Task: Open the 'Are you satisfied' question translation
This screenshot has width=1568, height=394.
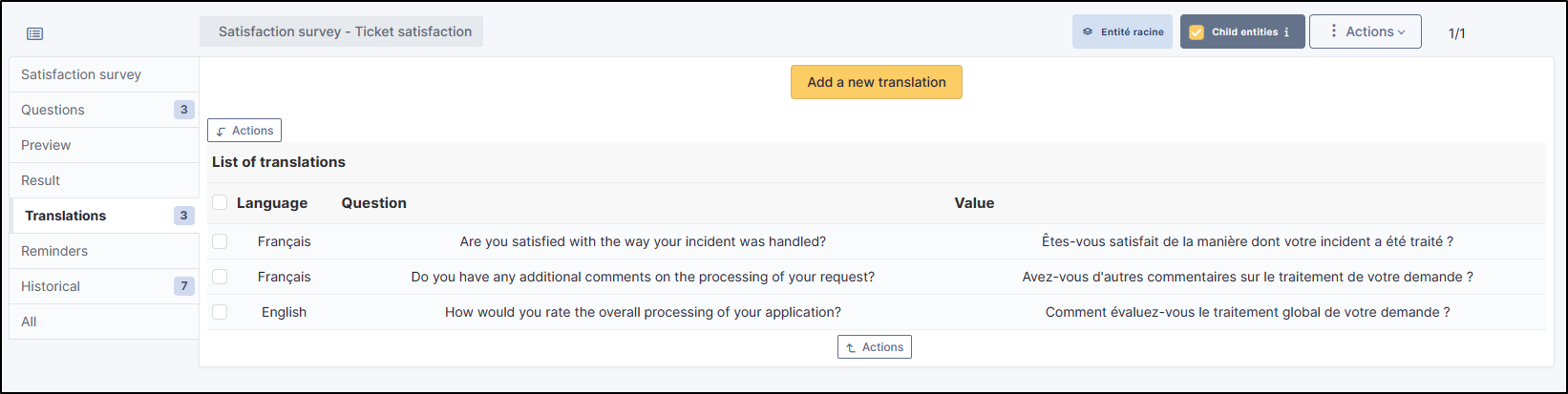Action: tap(642, 241)
